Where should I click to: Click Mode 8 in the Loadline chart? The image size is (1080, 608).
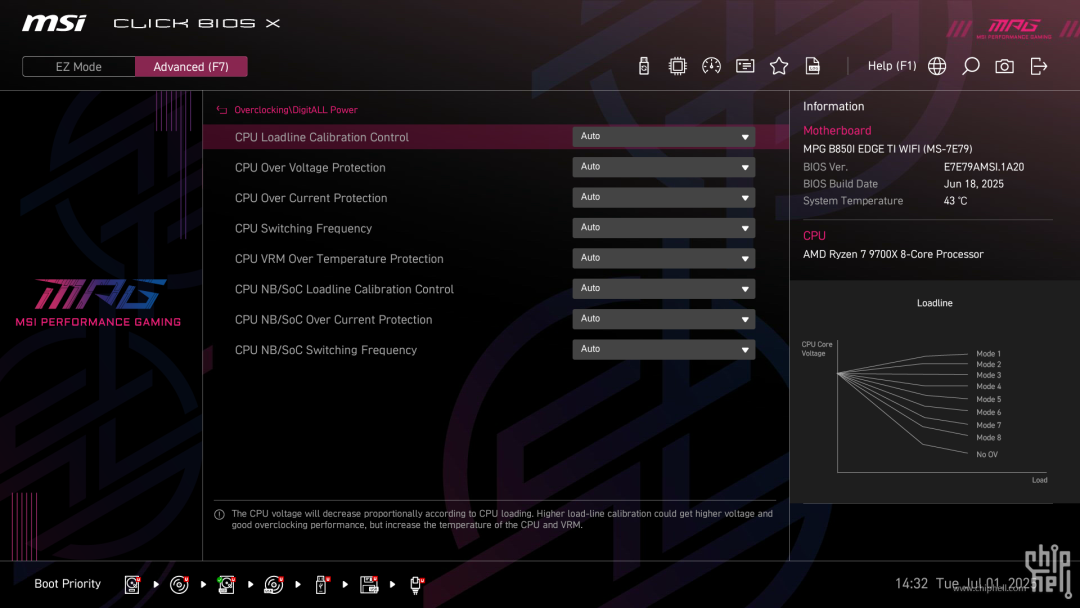(988, 438)
